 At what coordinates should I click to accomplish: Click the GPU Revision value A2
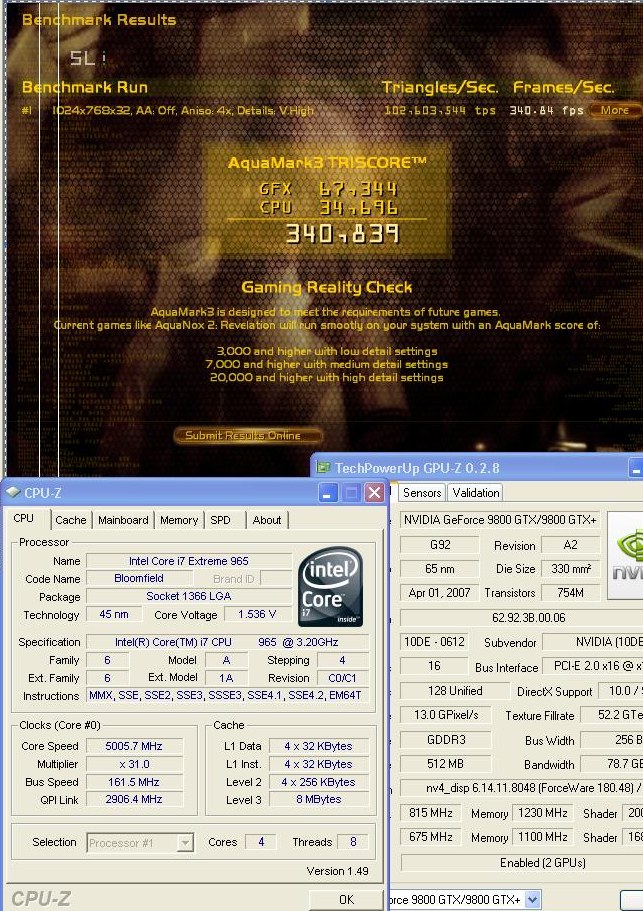[x=570, y=545]
